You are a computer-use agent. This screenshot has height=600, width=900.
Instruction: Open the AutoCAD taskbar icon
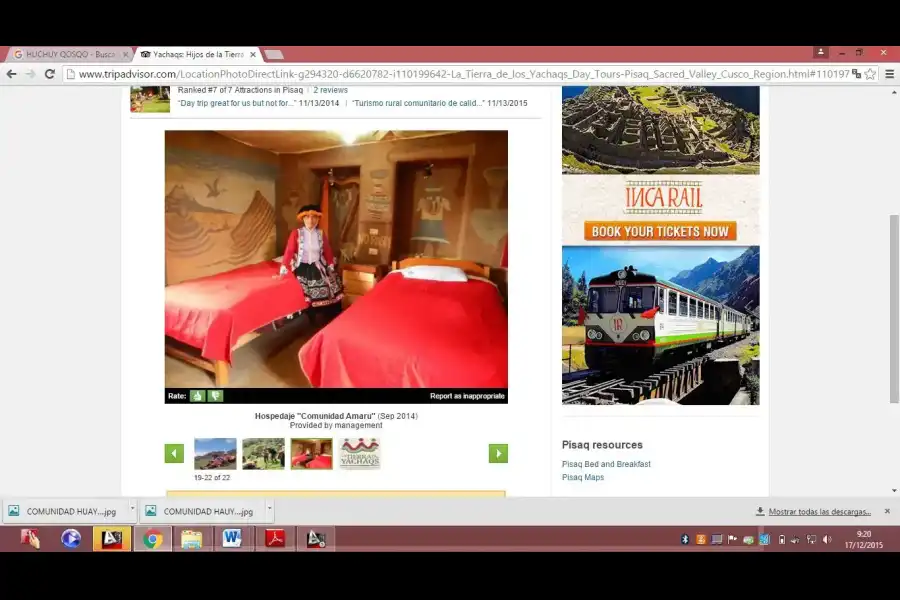point(111,539)
